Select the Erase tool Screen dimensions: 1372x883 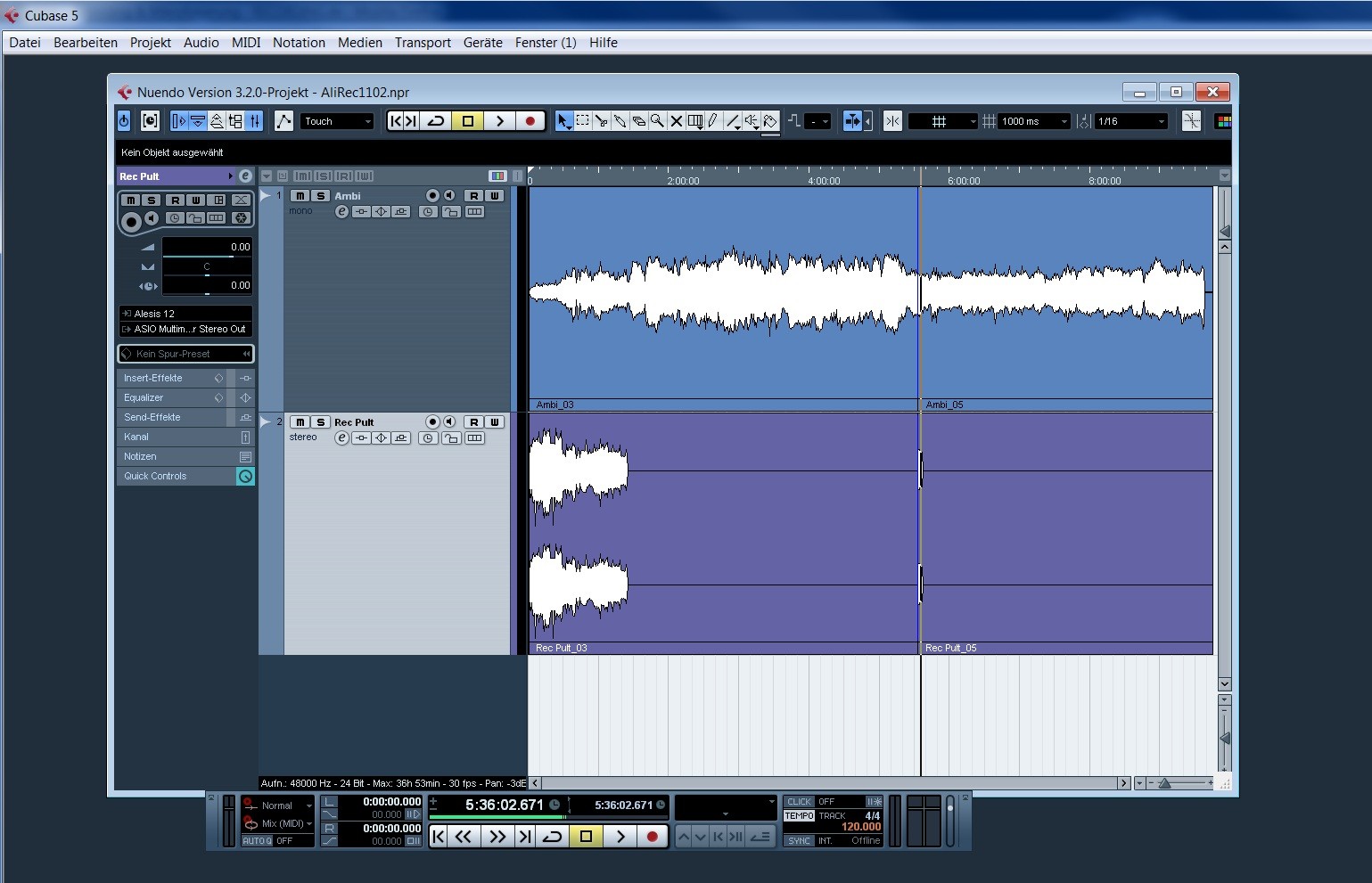point(639,121)
